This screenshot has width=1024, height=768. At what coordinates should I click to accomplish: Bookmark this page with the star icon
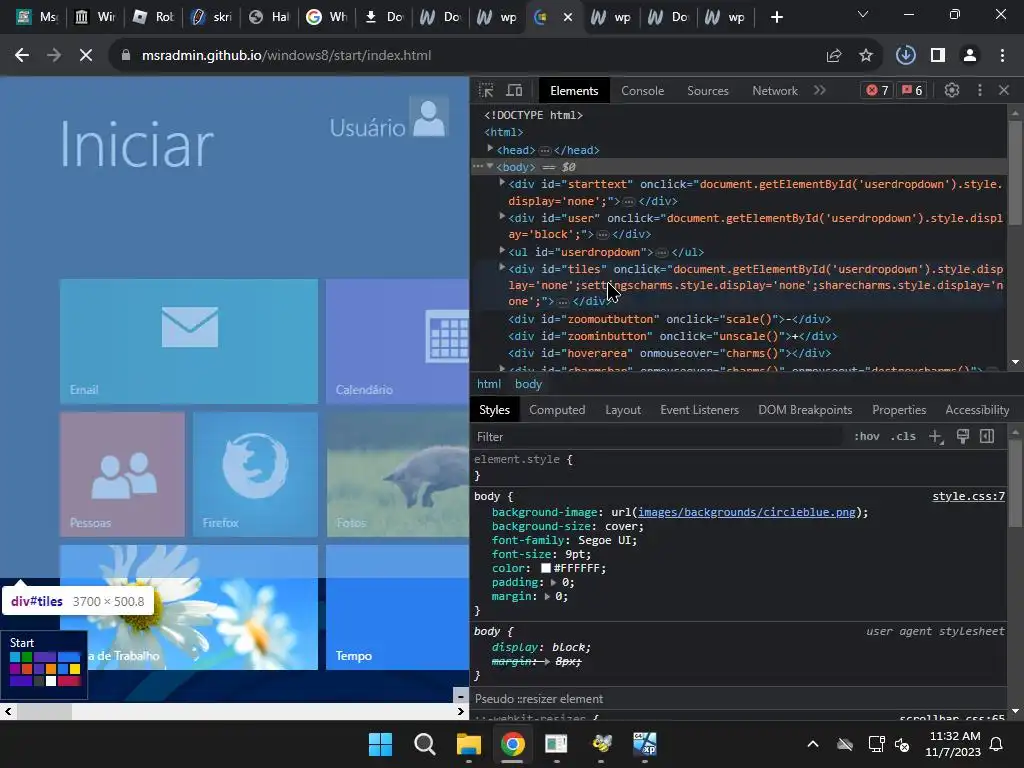click(866, 56)
